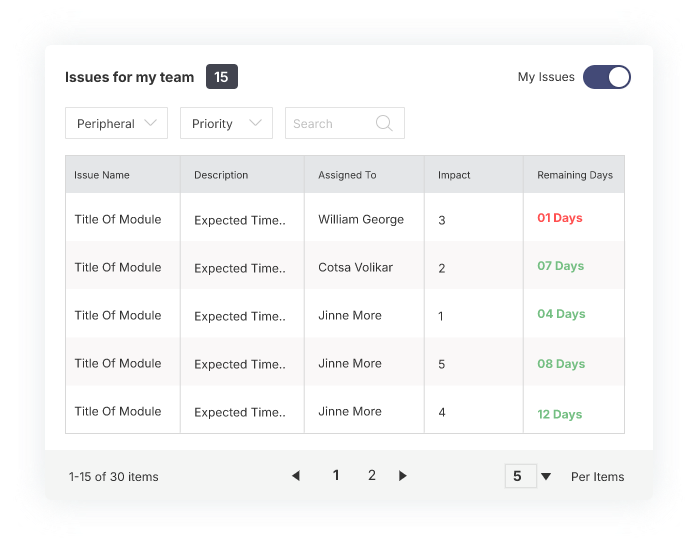Image resolution: width=698 pixels, height=545 pixels.
Task: Click into the Search field
Action: (x=330, y=123)
